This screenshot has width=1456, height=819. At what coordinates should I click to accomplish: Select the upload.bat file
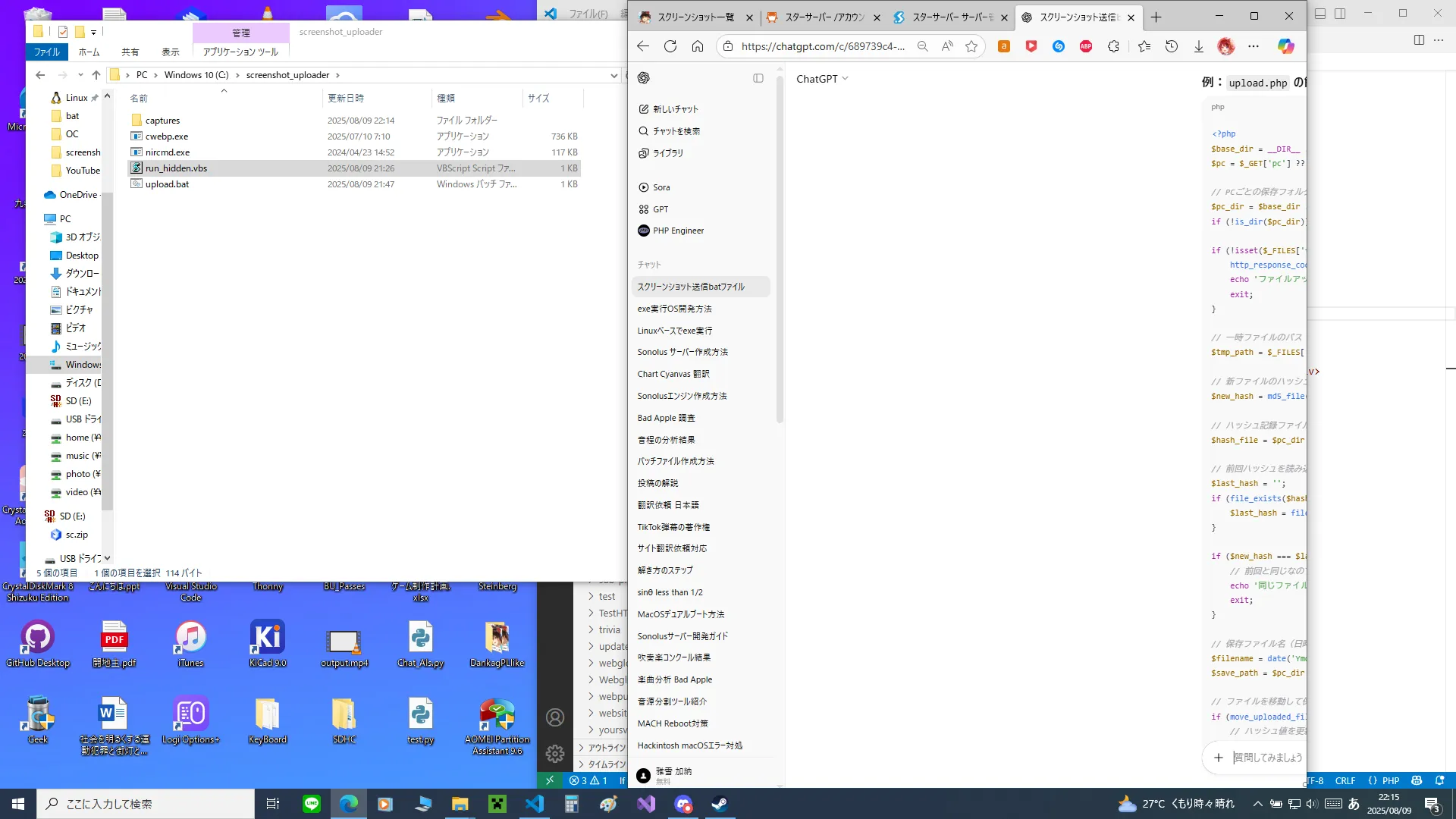pos(167,184)
